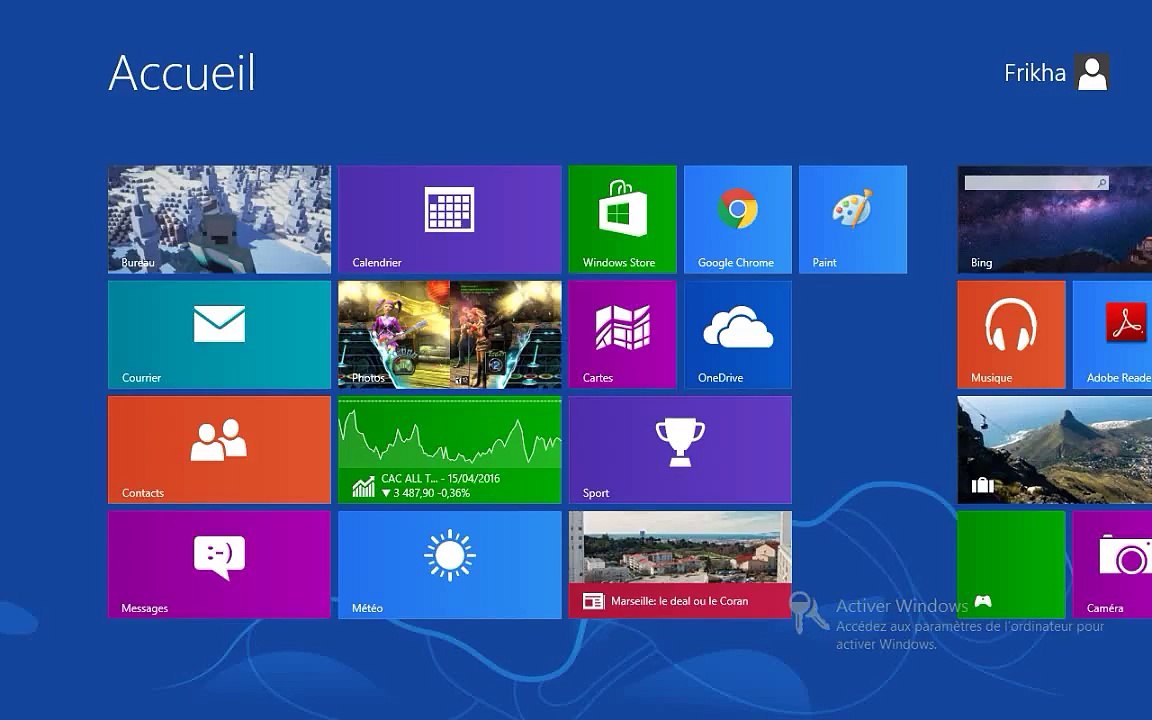1152x720 pixels.
Task: Open the Marseille news tile
Action: pos(680,564)
